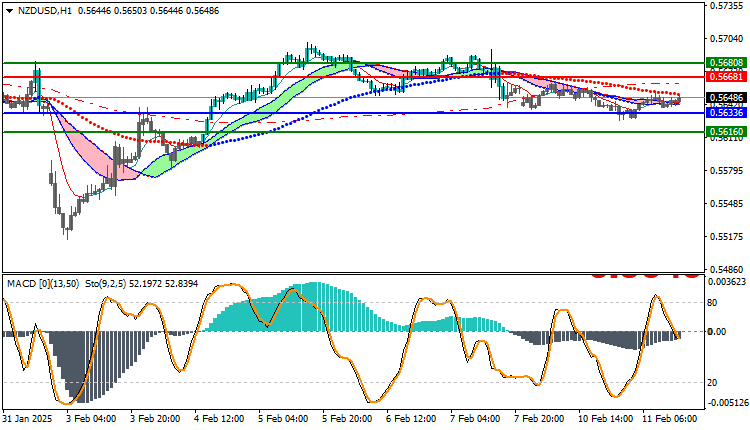This screenshot has width=750, height=430.
Task: Open the chart menu triangle beside NZDUSD,H1
Action: [10, 11]
